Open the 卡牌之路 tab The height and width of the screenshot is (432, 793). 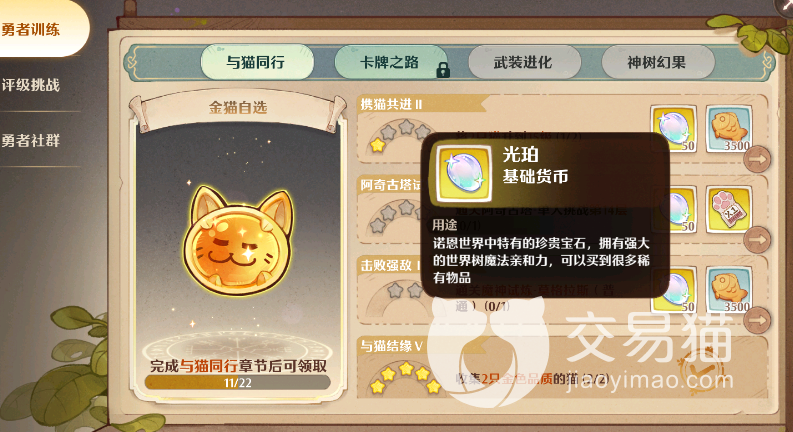[x=390, y=62]
